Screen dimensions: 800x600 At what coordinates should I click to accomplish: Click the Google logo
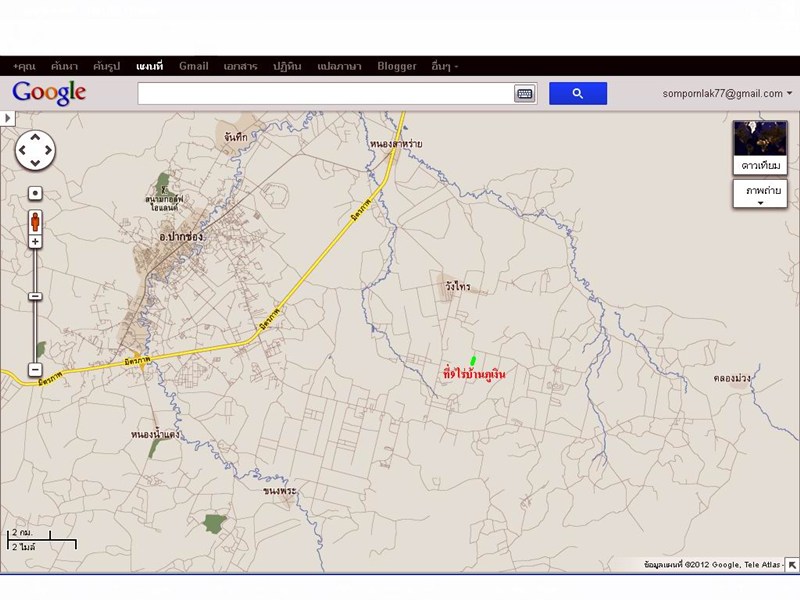point(49,93)
